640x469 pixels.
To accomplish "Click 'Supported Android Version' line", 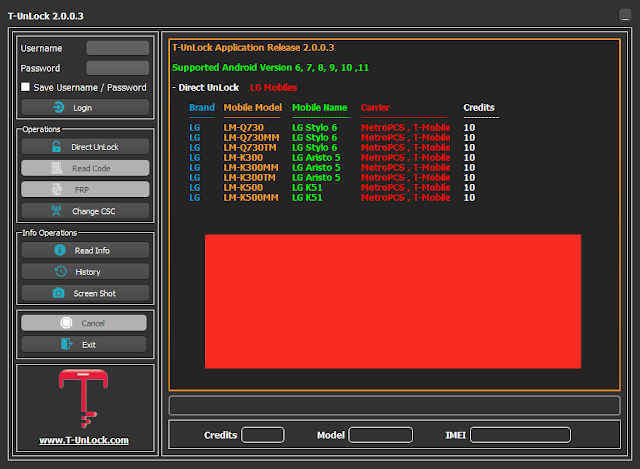I will pos(270,67).
